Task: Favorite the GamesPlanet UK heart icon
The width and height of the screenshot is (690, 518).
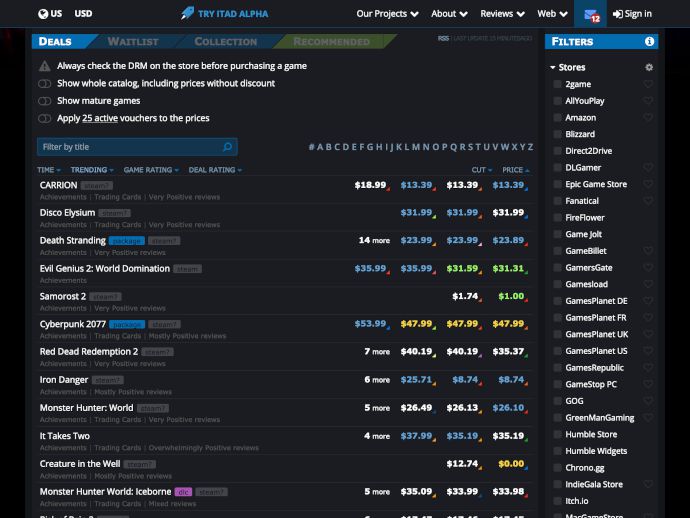Action: tap(648, 334)
